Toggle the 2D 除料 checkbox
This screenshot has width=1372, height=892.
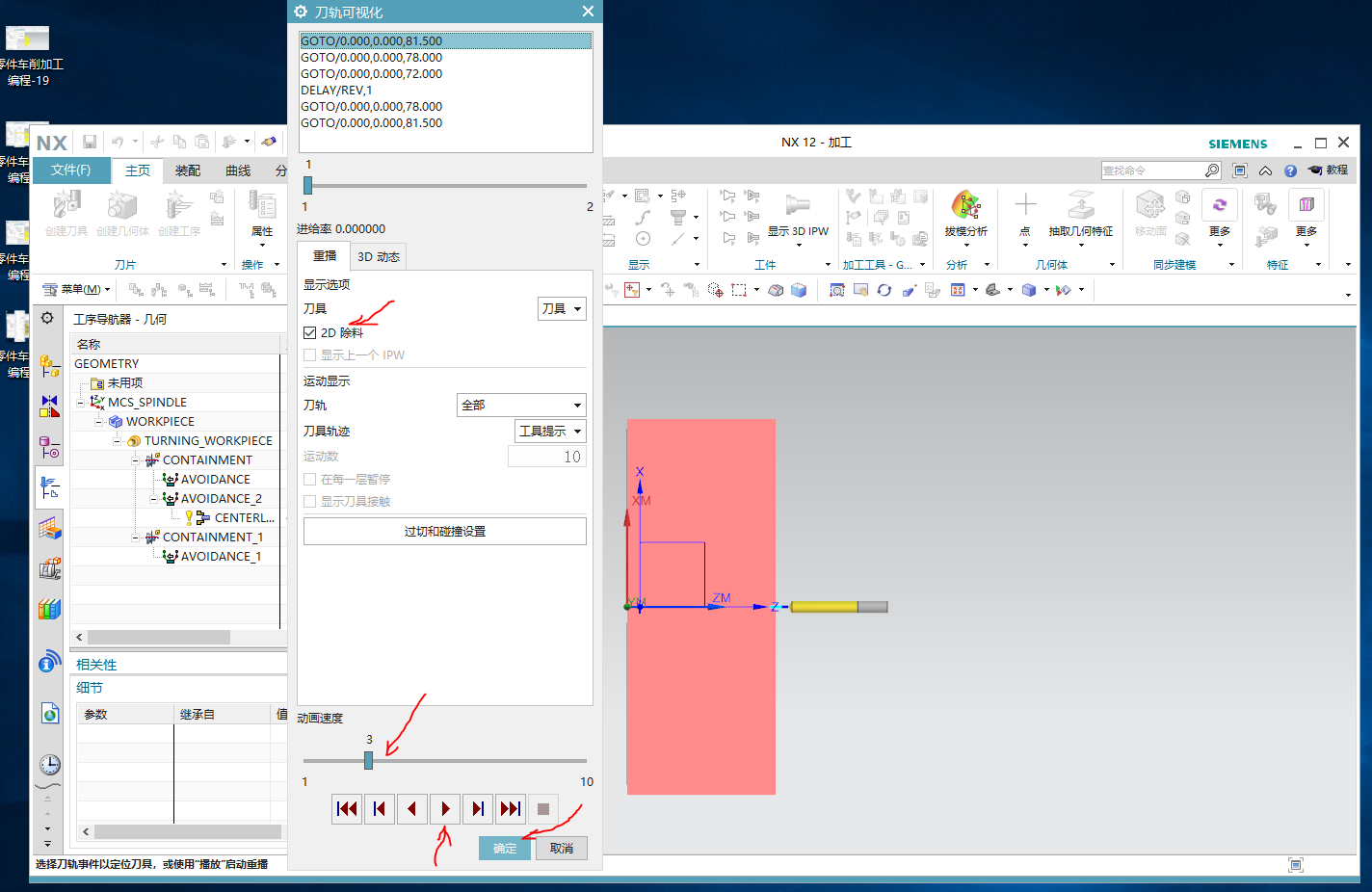pyautogui.click(x=310, y=332)
